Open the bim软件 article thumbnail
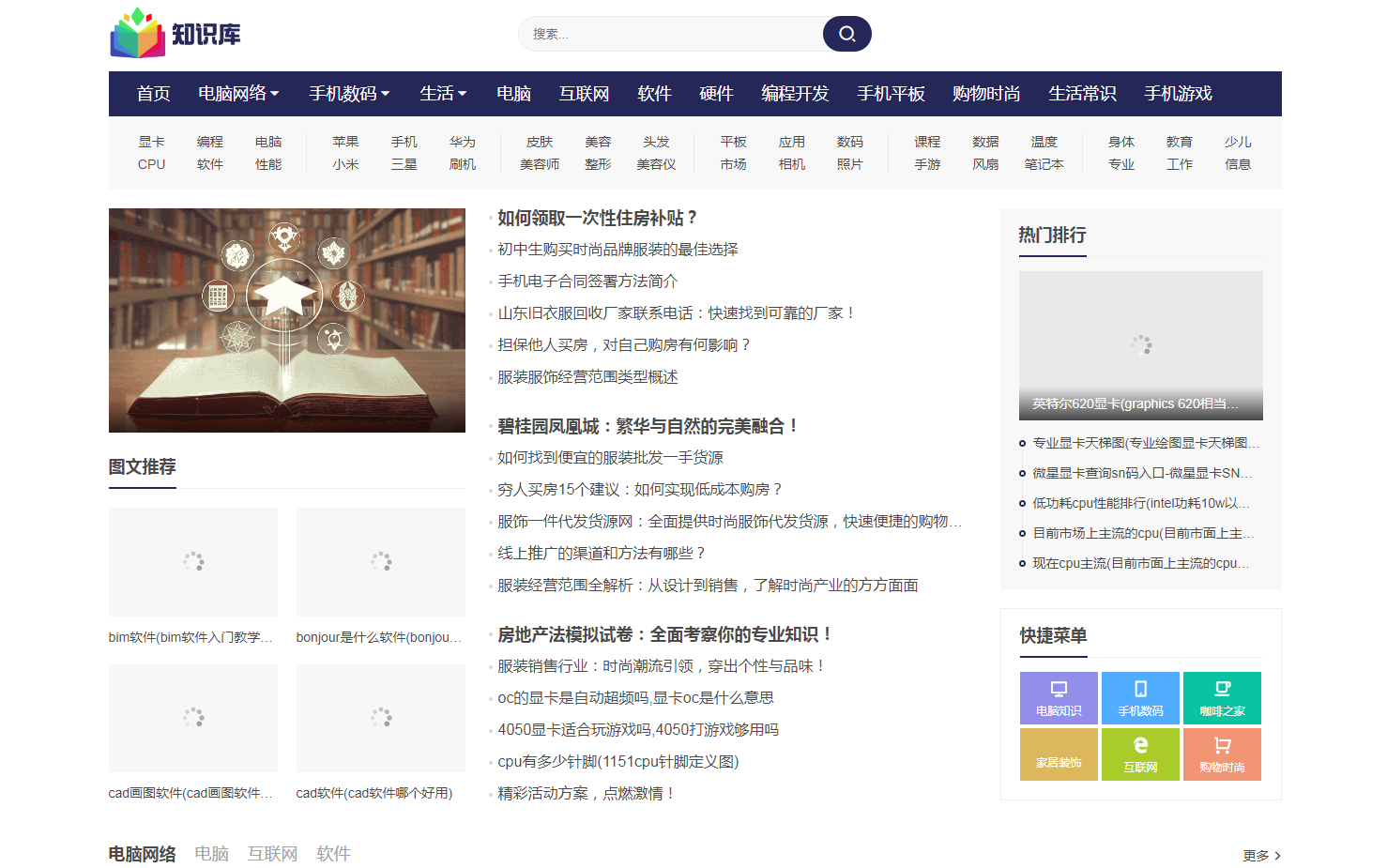Viewport: 1387px width, 868px height. (x=193, y=561)
